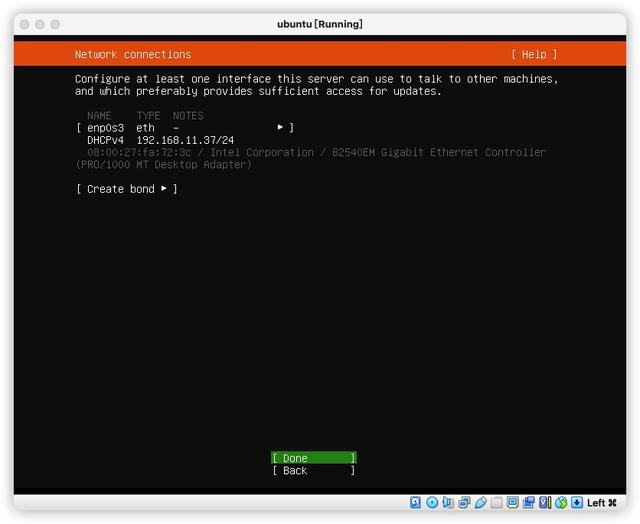Click the ubuntu [Running] window title
This screenshot has height=524, width=640.
[320, 24]
